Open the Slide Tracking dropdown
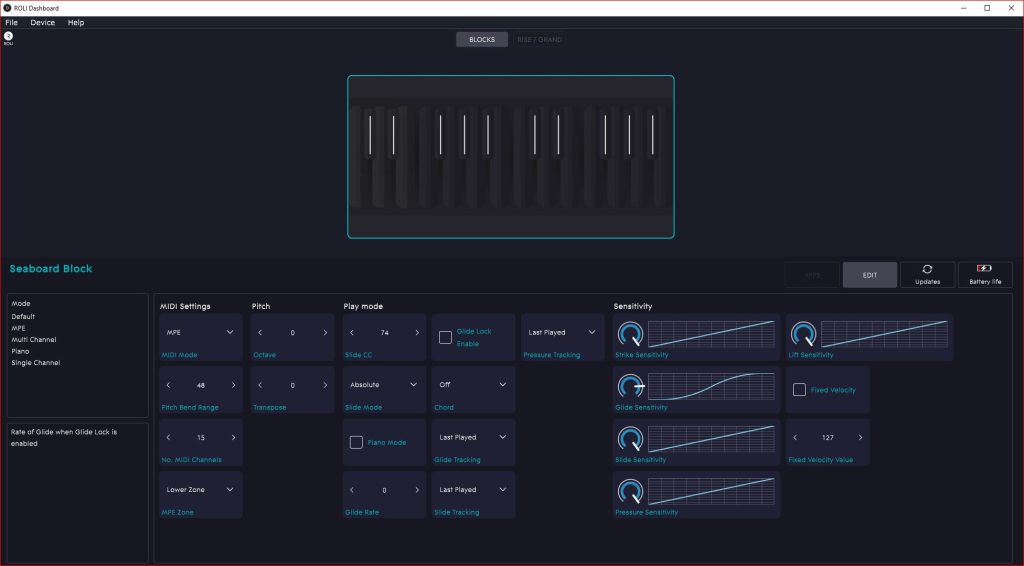This screenshot has height=566, width=1024. [x=473, y=490]
